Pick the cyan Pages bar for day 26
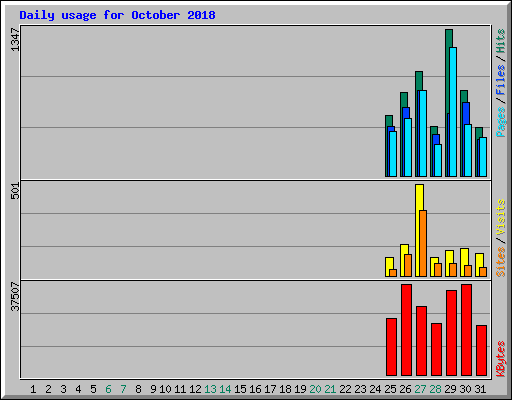This screenshot has height=400, width=512. point(408,147)
